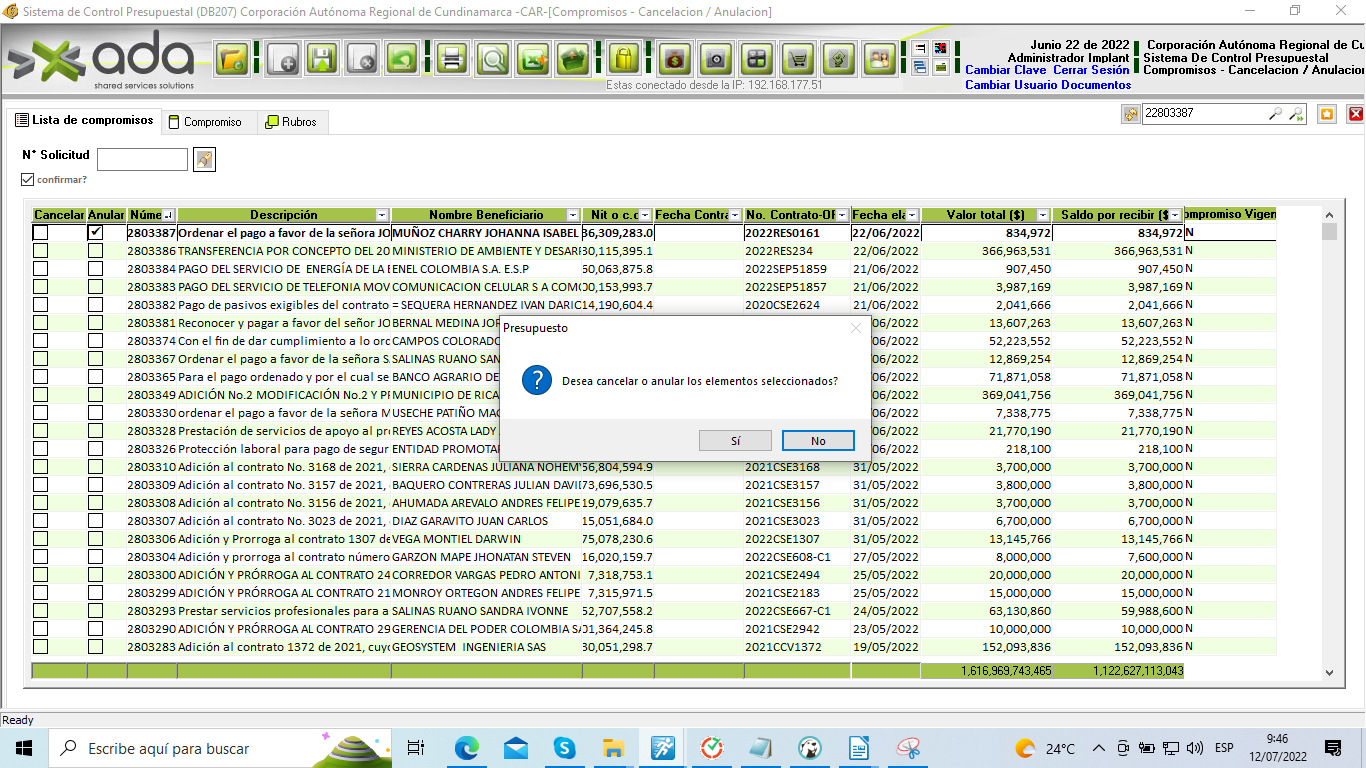Switch to the Compromiso tab
Screen dimensions: 1366x768
(x=204, y=122)
